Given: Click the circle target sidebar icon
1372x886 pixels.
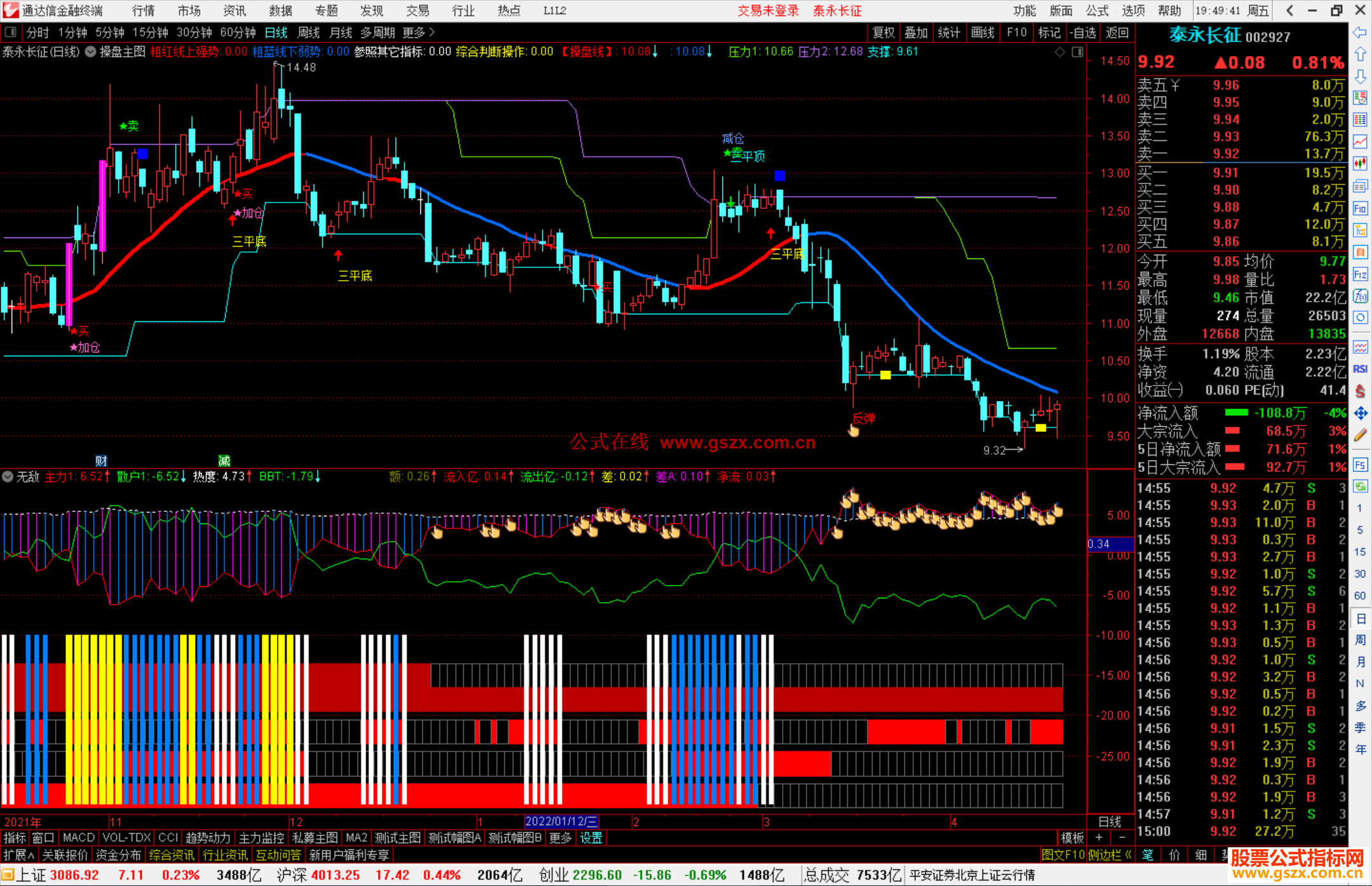Looking at the screenshot, I should pyautogui.click(x=1360, y=318).
